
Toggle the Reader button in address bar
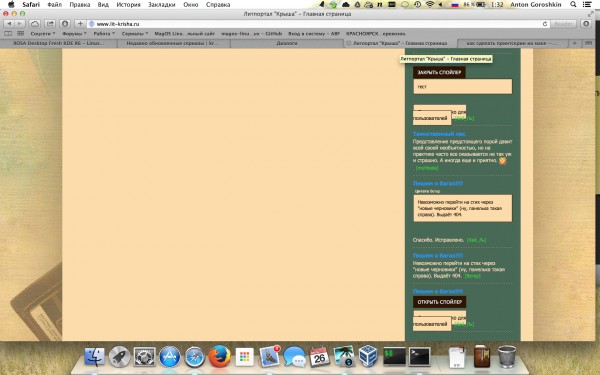click(x=564, y=24)
